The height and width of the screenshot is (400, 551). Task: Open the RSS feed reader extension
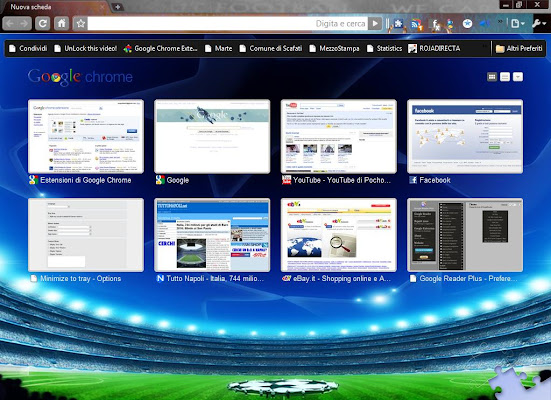pos(417,24)
